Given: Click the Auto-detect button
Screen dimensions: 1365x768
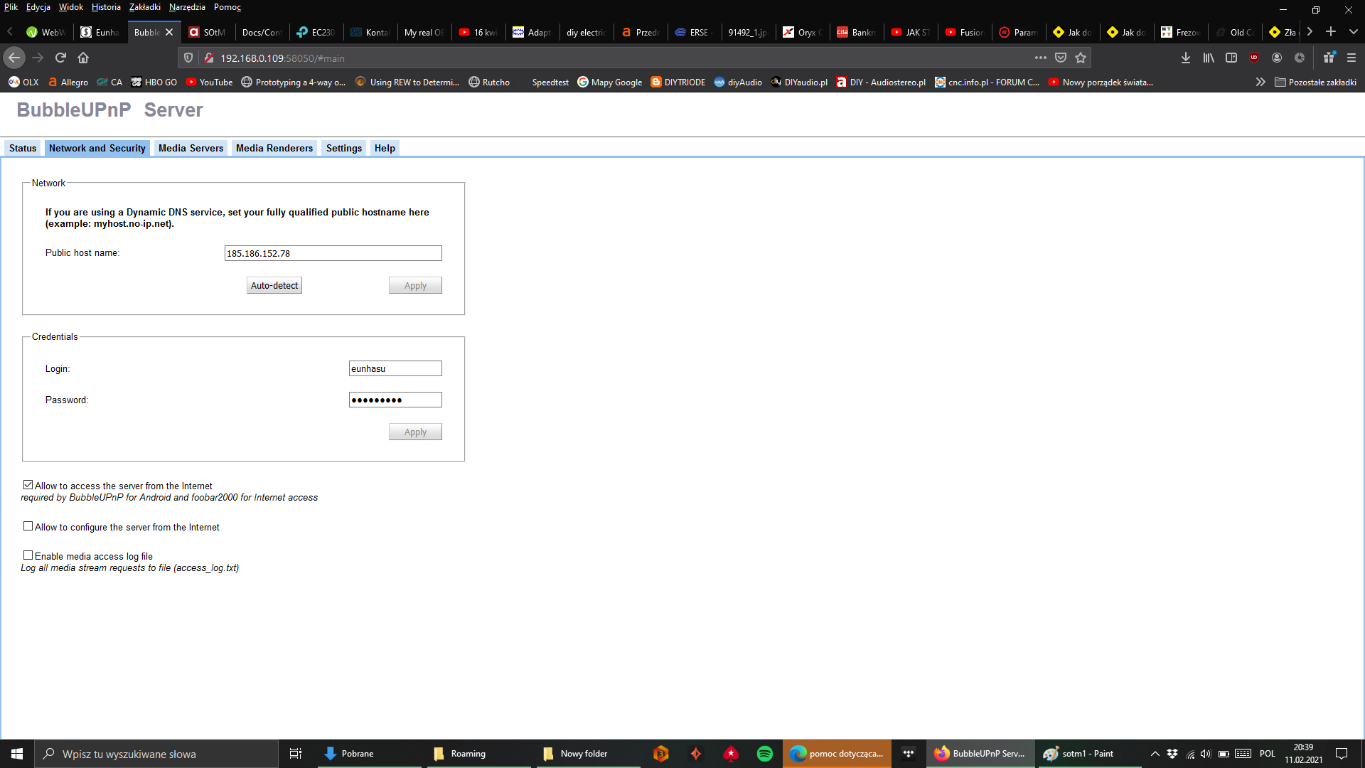Looking at the screenshot, I should click(x=274, y=286).
